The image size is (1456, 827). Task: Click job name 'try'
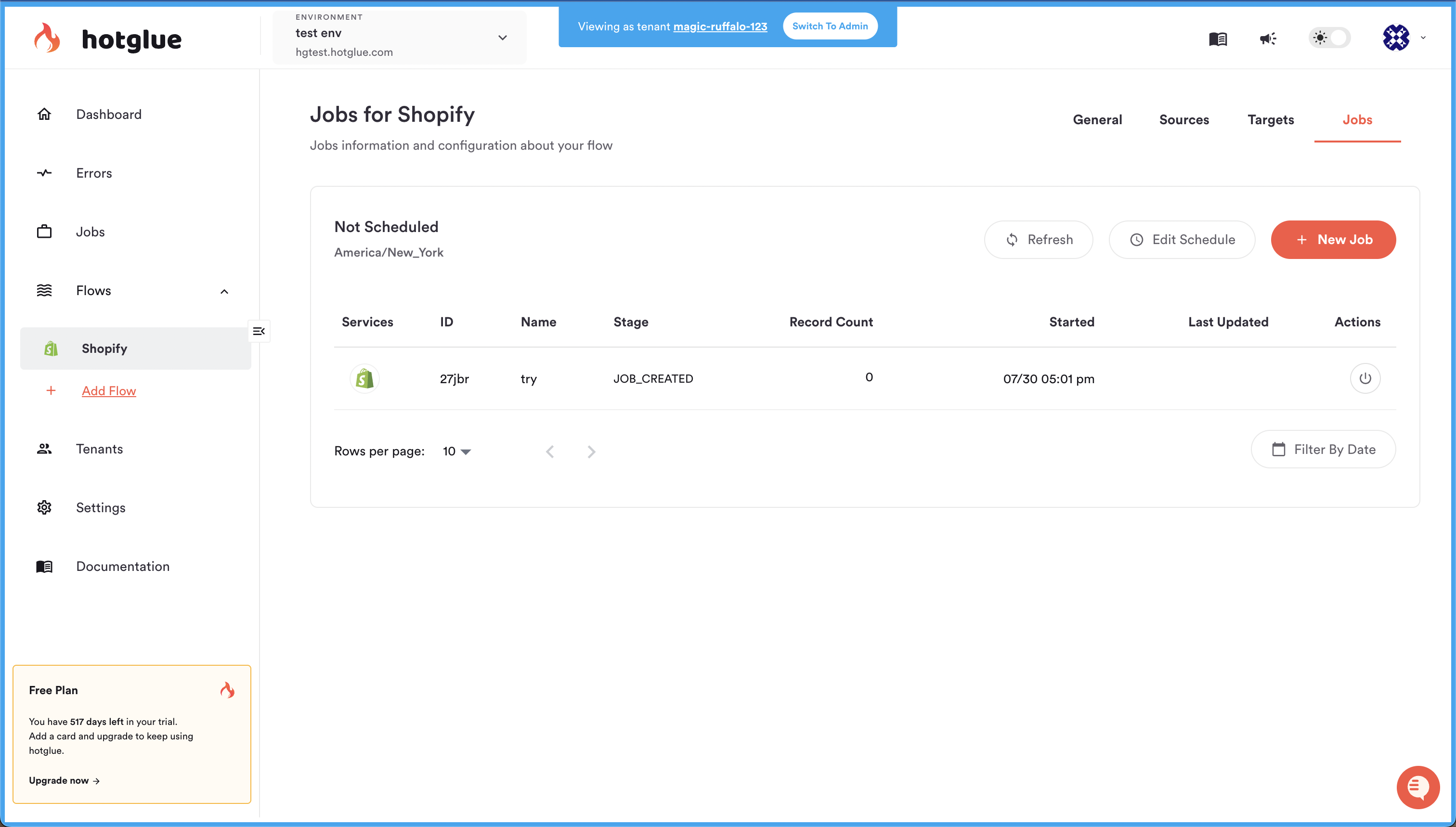click(x=528, y=379)
